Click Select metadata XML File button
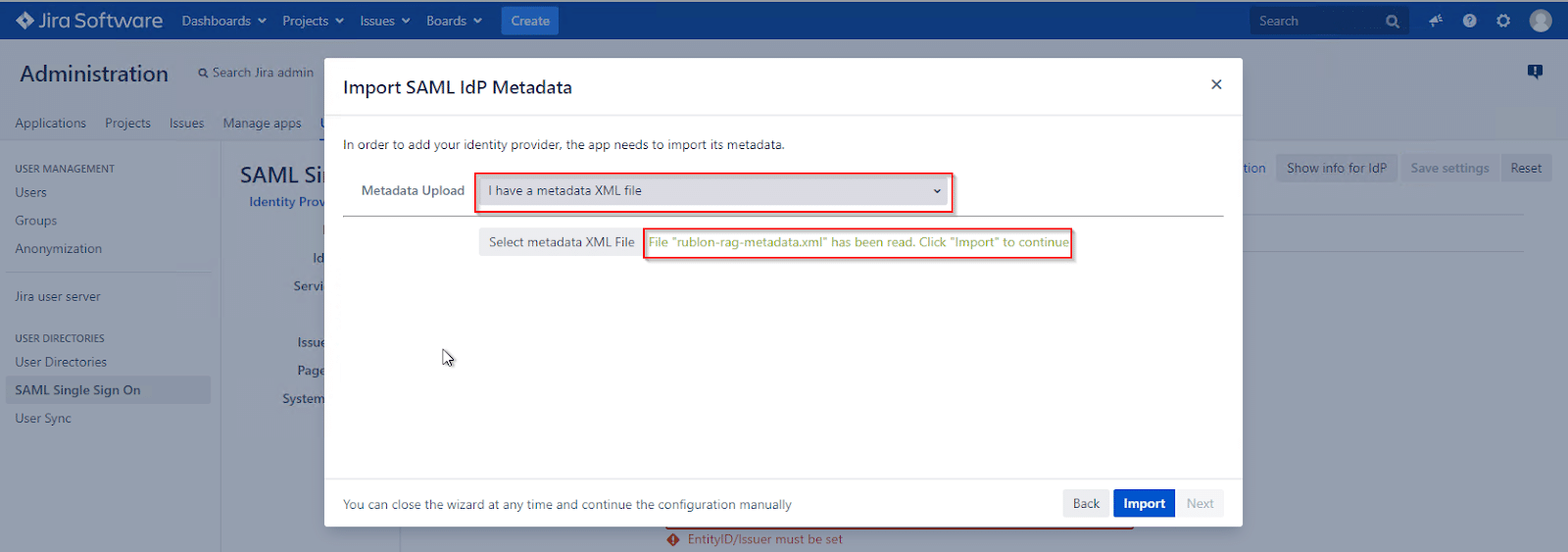The image size is (1568, 552). (561, 242)
